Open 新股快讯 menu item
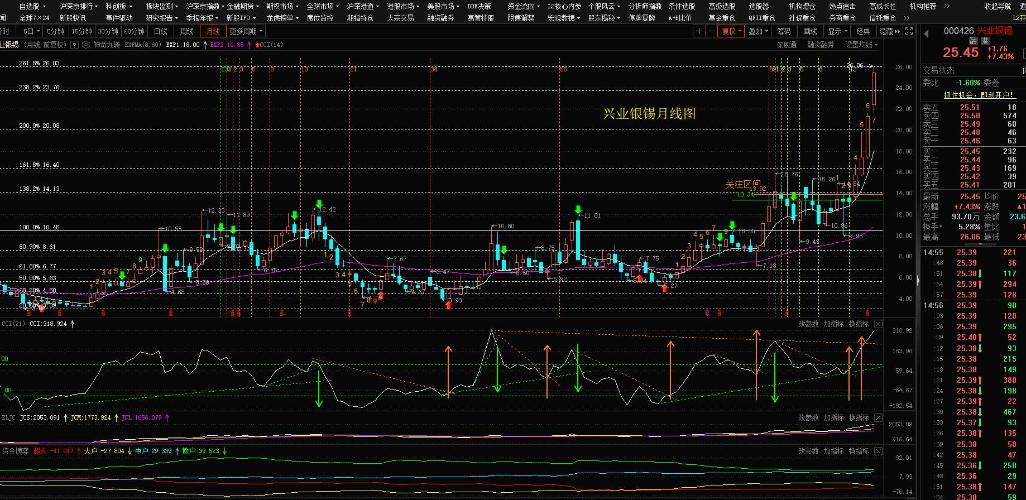The width and height of the screenshot is (1026, 500). pyautogui.click(x=73, y=18)
